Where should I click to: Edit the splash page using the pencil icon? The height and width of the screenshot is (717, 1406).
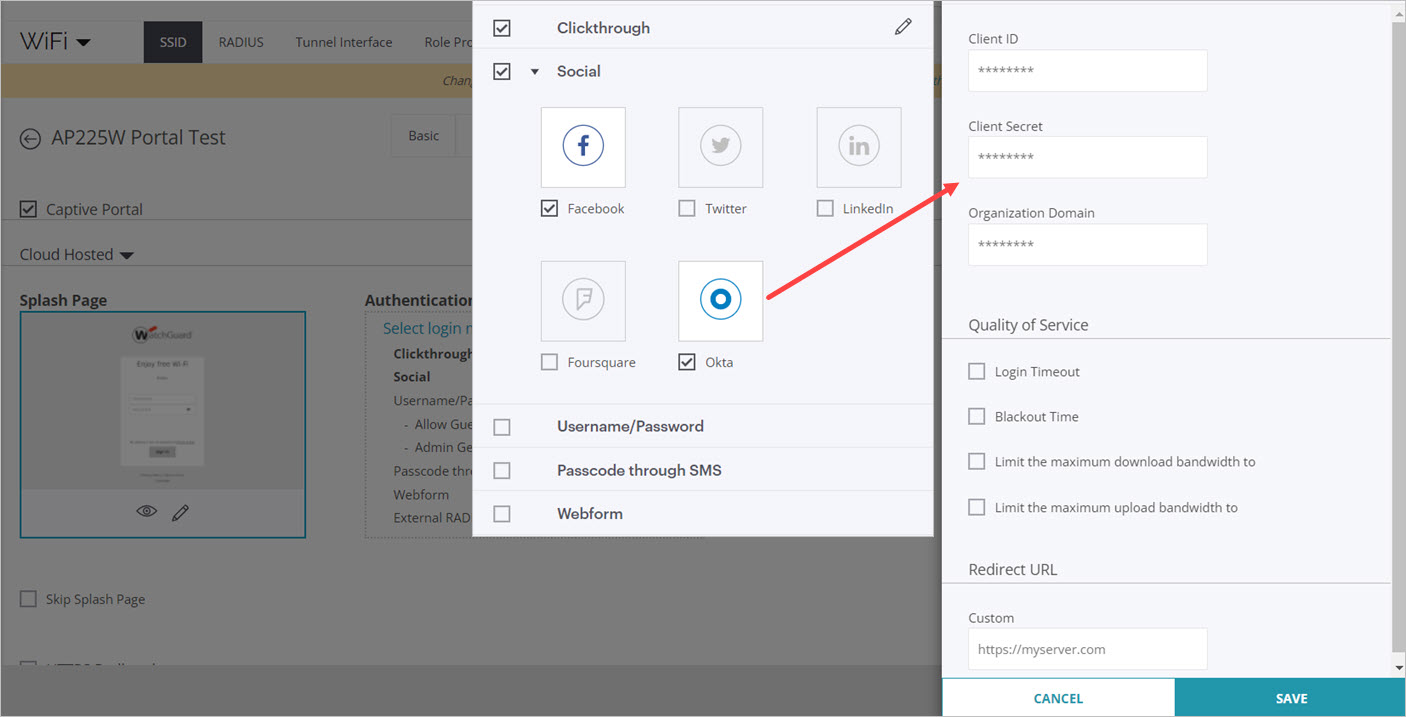180,511
